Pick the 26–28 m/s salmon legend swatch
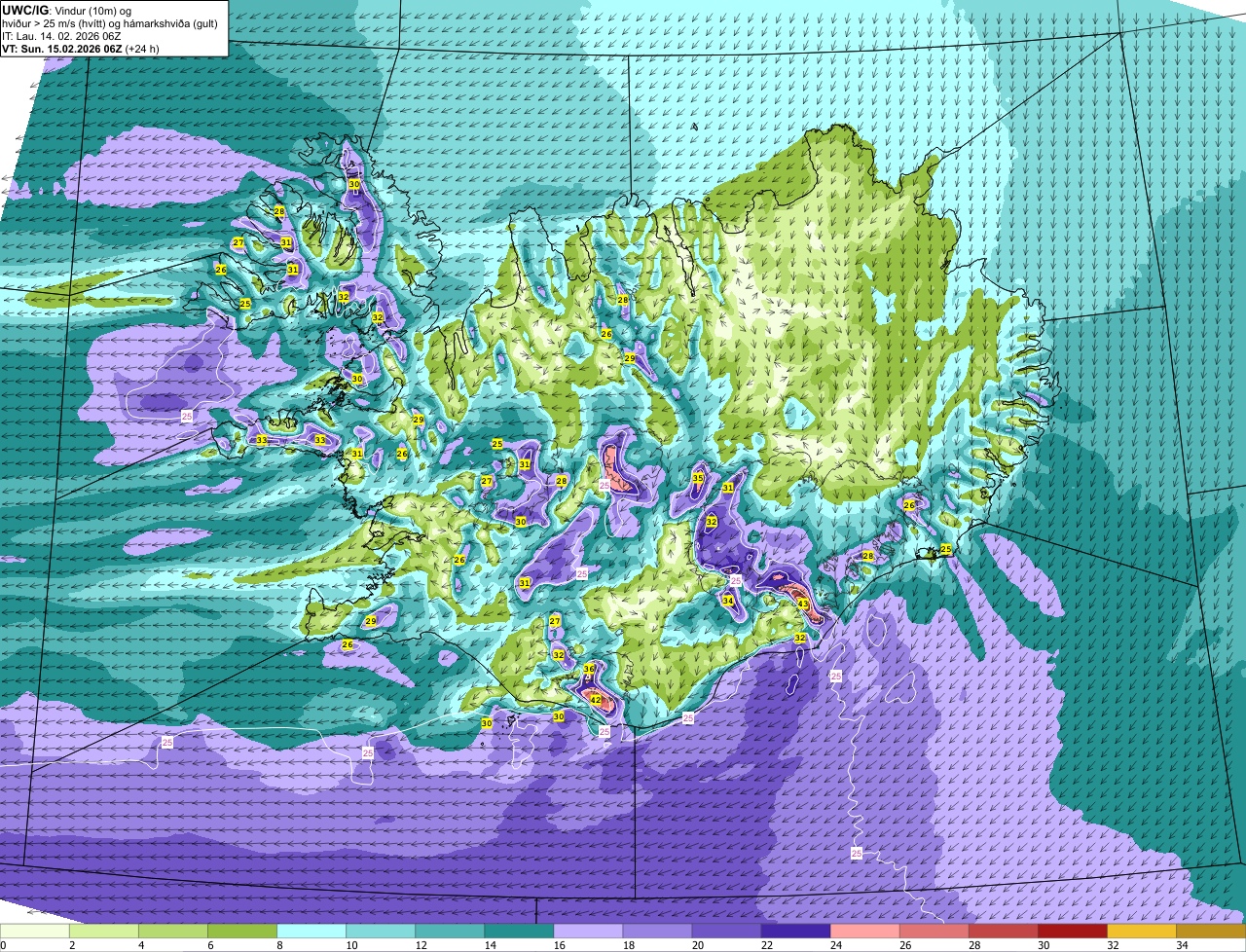The image size is (1246, 952). pos(934,932)
